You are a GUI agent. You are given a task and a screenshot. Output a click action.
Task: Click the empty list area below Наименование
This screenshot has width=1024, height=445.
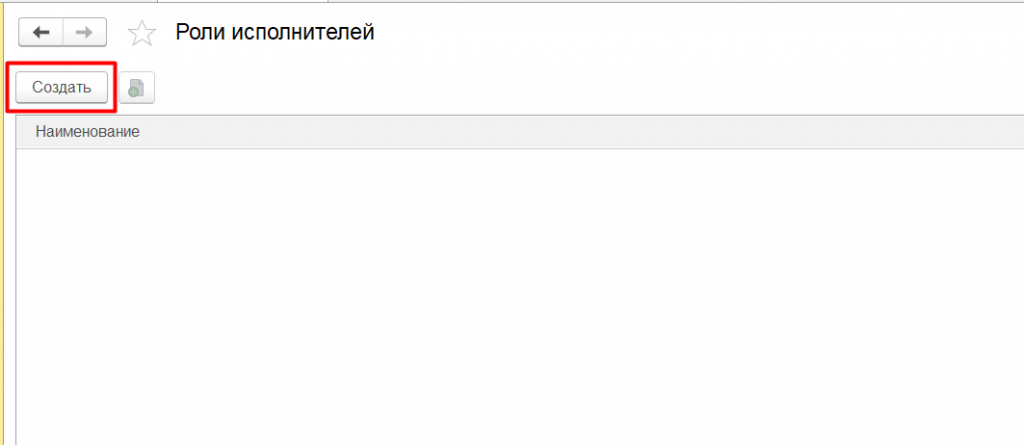click(x=520, y=297)
